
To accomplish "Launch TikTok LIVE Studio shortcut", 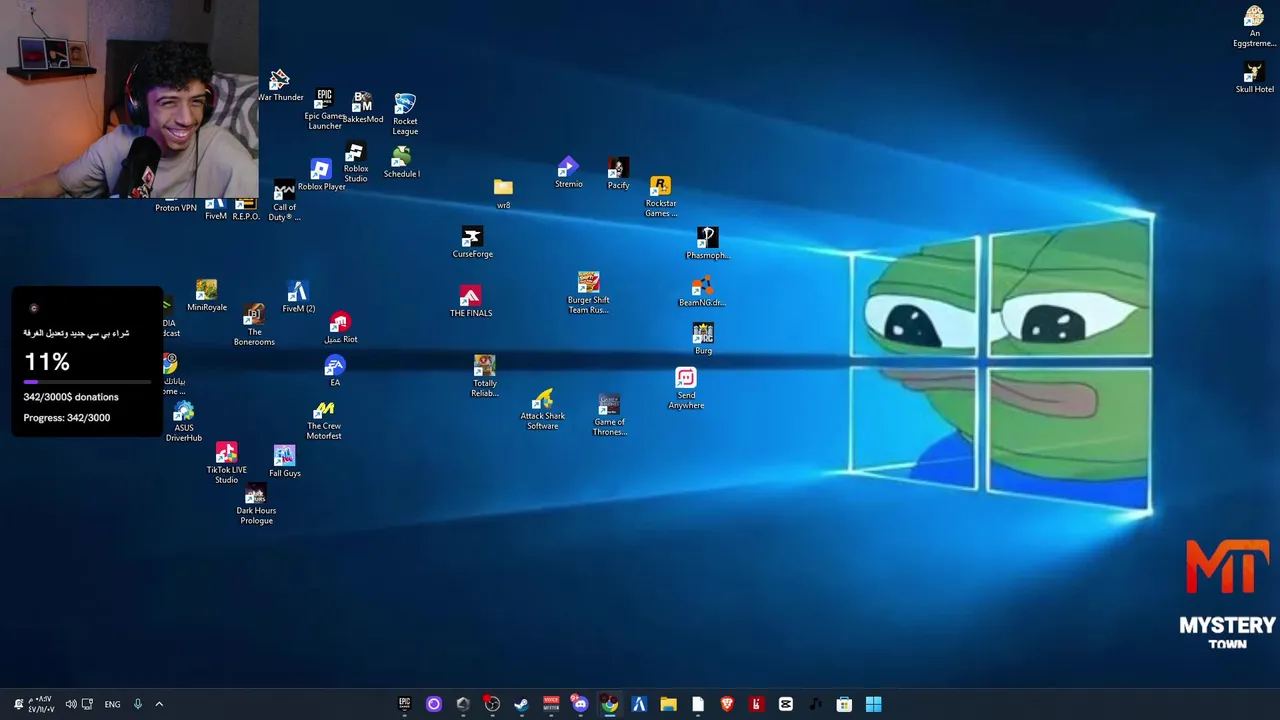I will (x=227, y=464).
